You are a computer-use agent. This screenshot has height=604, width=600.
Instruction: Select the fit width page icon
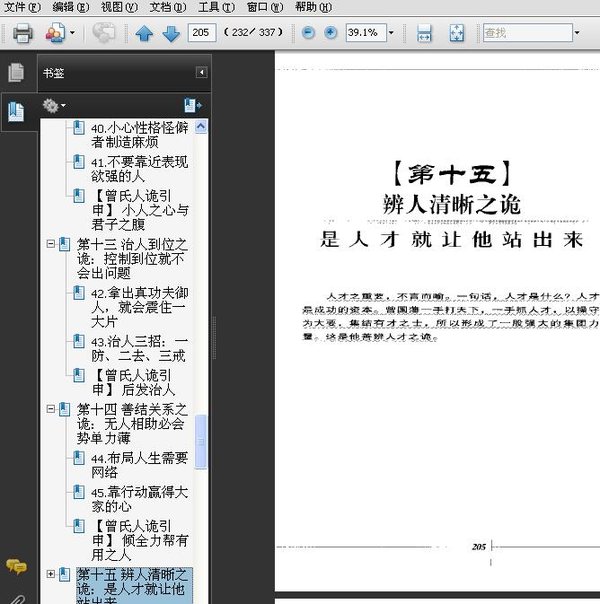[x=424, y=33]
